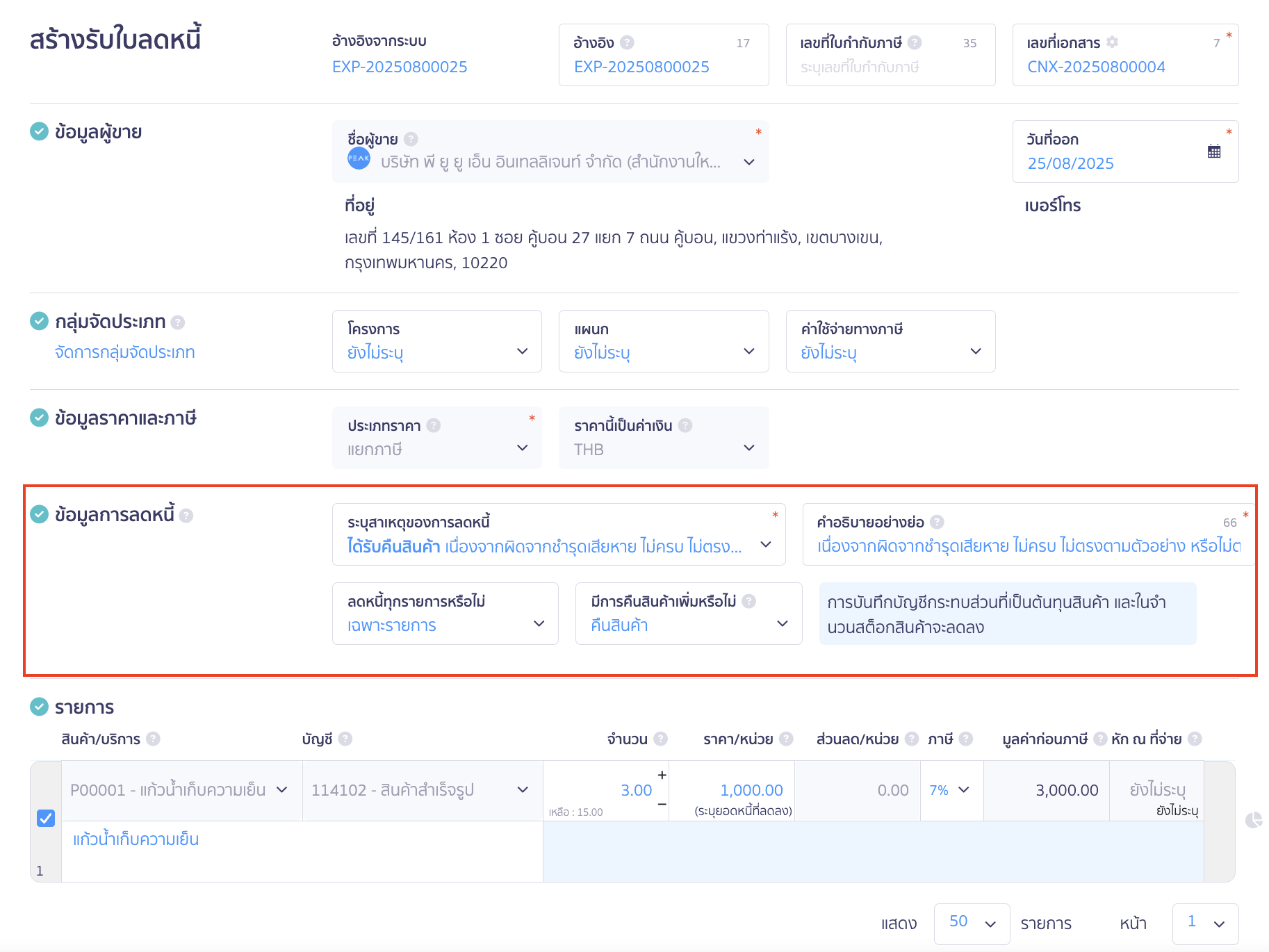Open the โครงการ dropdown
The image size is (1269, 952).
(436, 341)
